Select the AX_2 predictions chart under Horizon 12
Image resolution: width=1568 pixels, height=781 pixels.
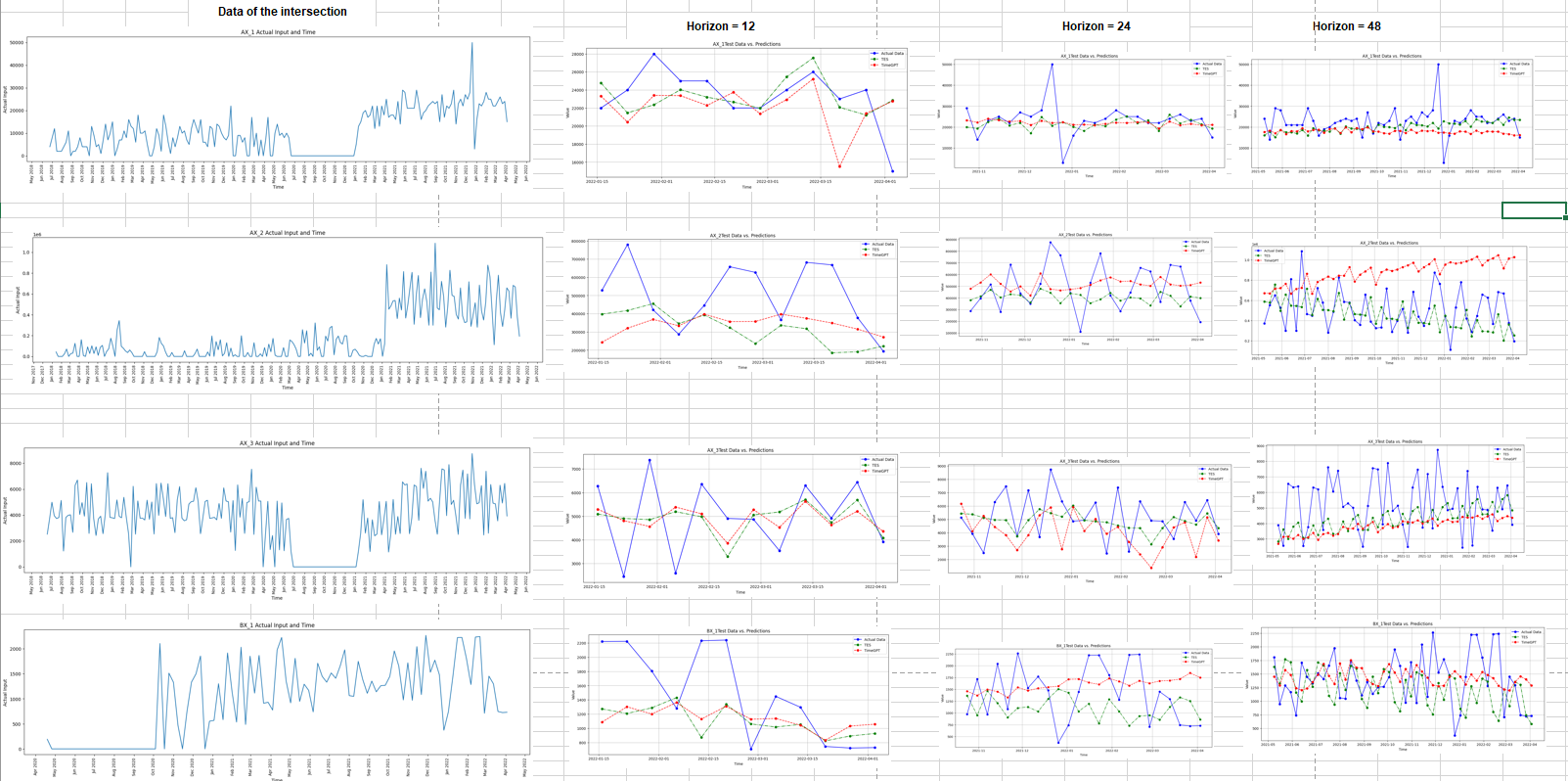[x=733, y=302]
